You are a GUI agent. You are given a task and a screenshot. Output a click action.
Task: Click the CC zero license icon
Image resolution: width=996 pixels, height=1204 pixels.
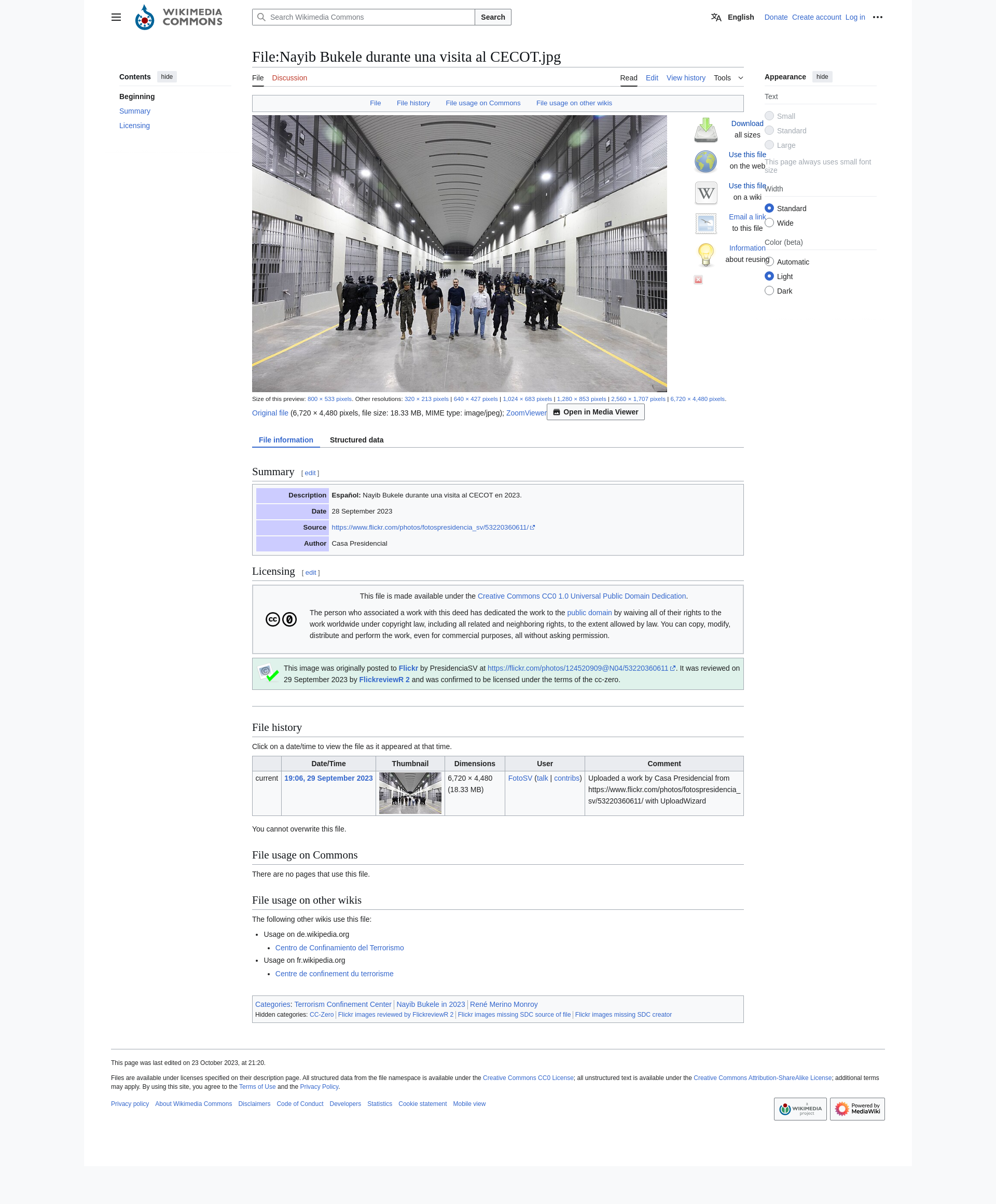[281, 619]
